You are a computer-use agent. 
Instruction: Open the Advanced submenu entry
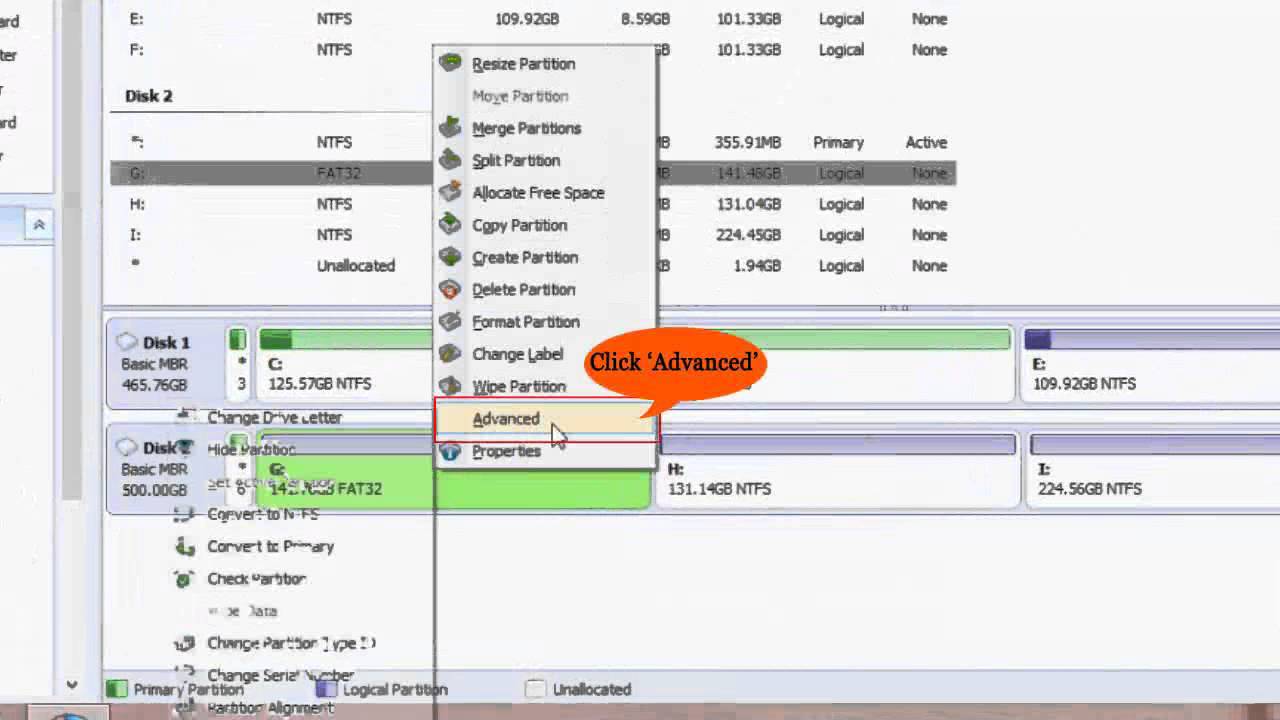pyautogui.click(x=545, y=419)
